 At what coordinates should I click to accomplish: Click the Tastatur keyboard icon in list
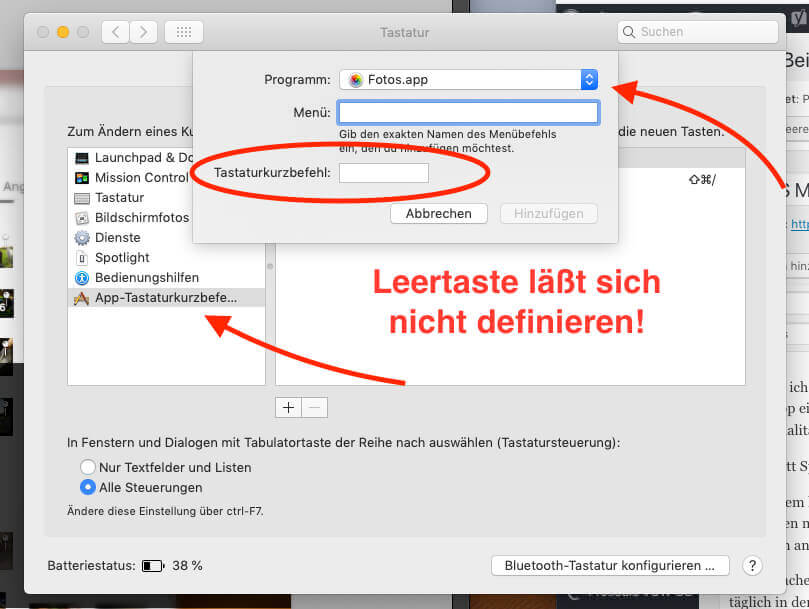pyautogui.click(x=82, y=198)
